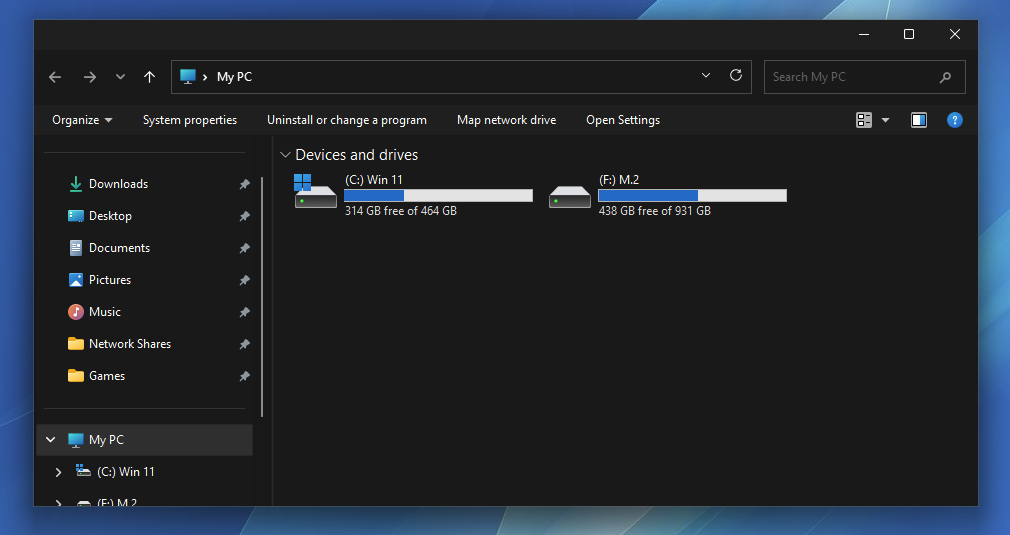Expand address bar breadcrumb chevron before My PC
The width and height of the screenshot is (1010, 535).
(x=205, y=77)
